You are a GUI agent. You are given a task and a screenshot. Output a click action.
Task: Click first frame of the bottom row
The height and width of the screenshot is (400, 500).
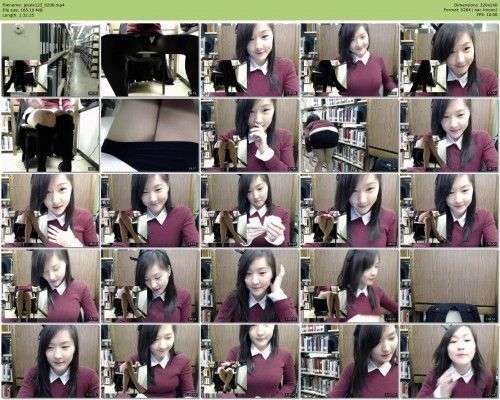tap(50, 361)
